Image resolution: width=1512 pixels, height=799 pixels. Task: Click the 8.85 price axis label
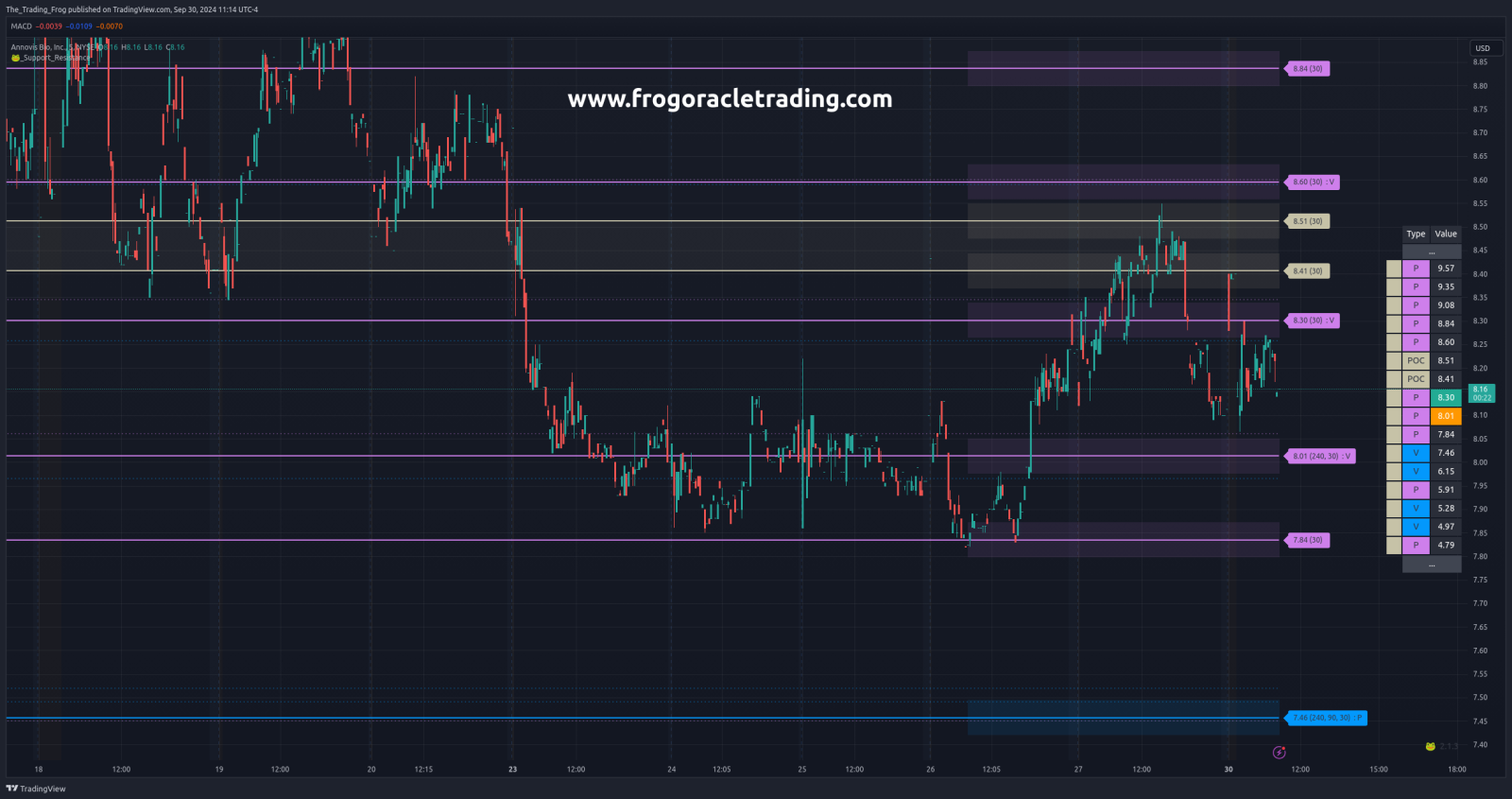pos(1480,62)
